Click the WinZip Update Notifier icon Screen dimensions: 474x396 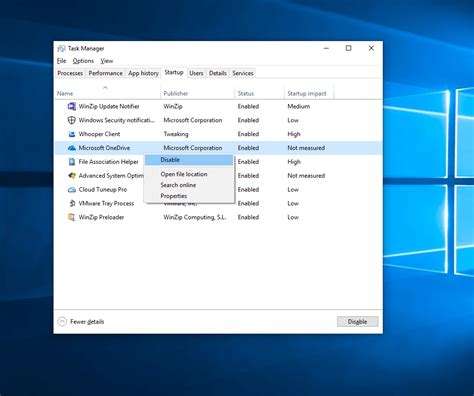point(72,106)
